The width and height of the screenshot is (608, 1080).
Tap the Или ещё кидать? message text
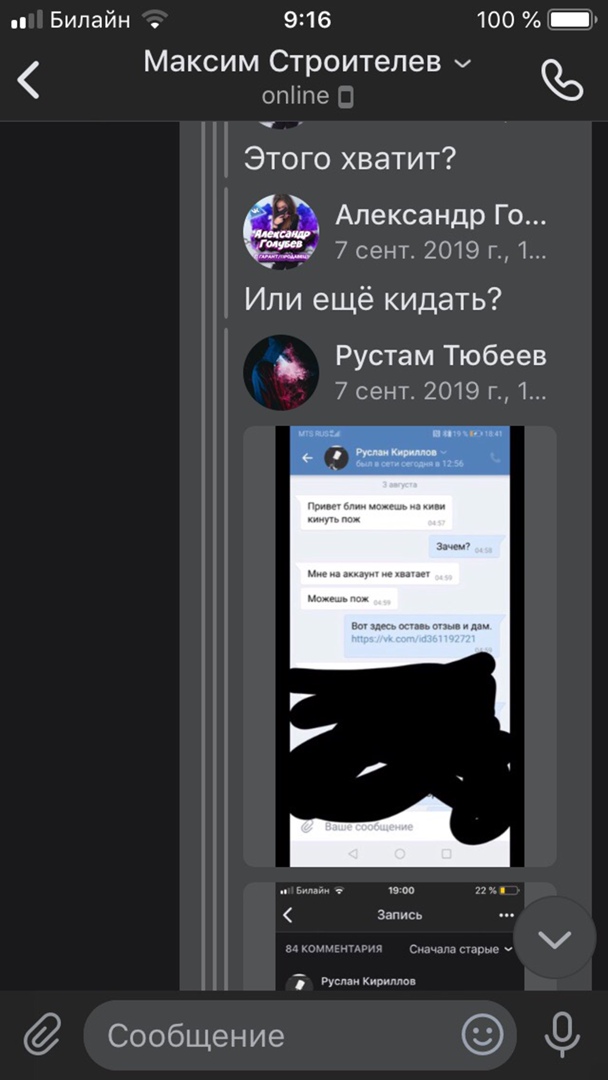(x=373, y=299)
